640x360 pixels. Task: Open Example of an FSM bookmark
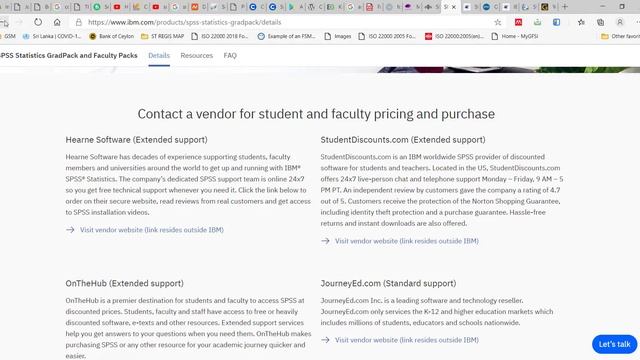coord(287,36)
